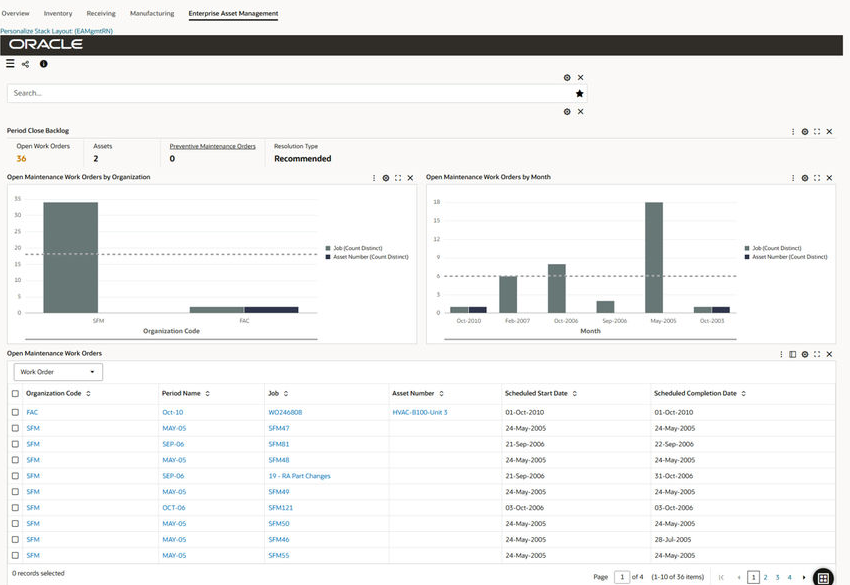Go to first page arrow

pyautogui.click(x=721, y=577)
